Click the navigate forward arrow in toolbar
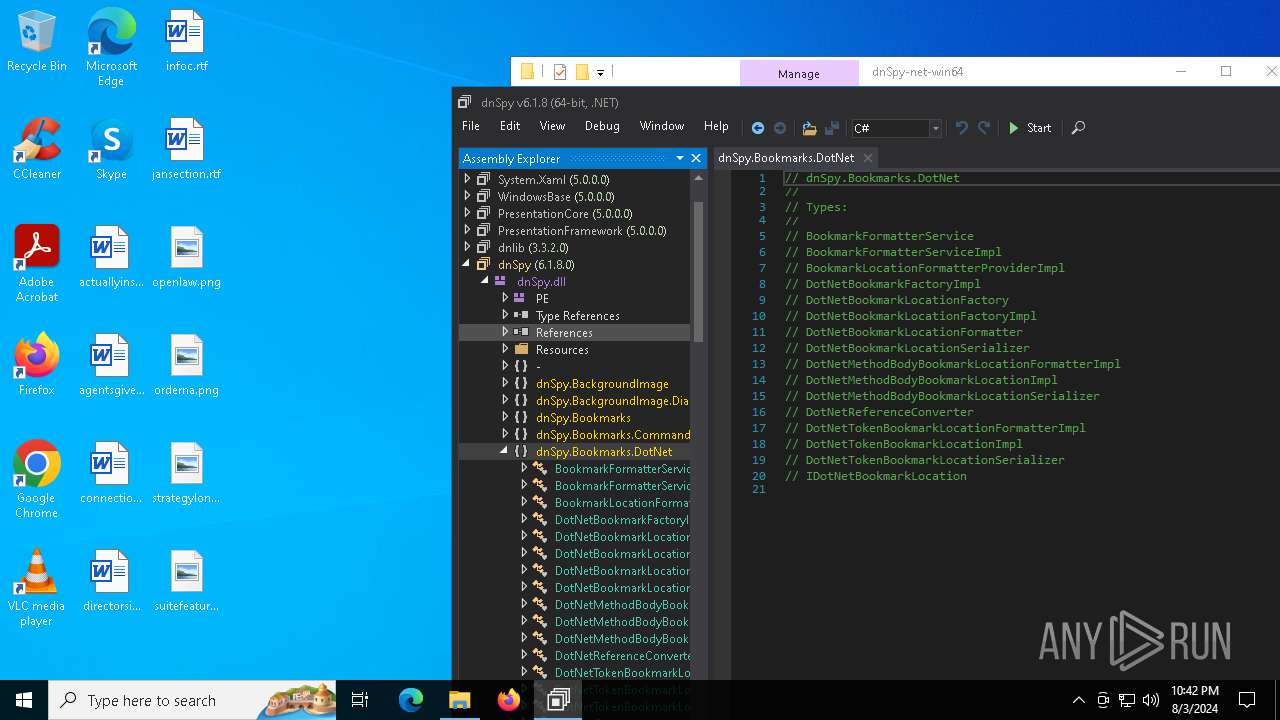This screenshot has height=720, width=1280. (780, 128)
